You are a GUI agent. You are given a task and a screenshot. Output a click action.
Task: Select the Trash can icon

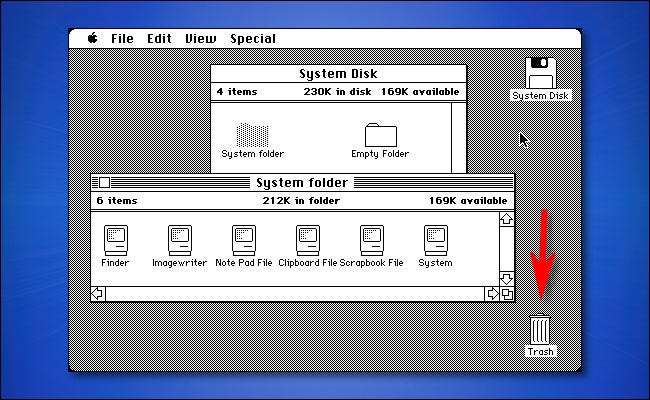(540, 329)
